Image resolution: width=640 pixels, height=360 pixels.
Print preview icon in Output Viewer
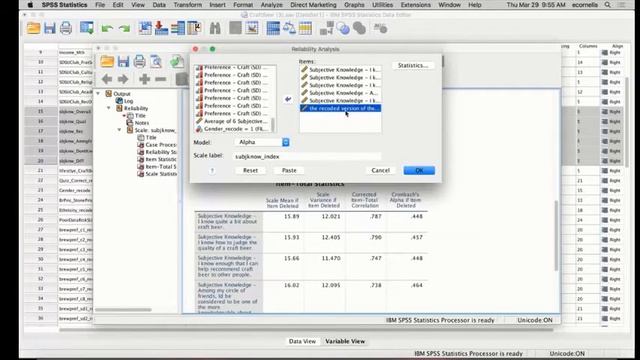[x=156, y=62]
